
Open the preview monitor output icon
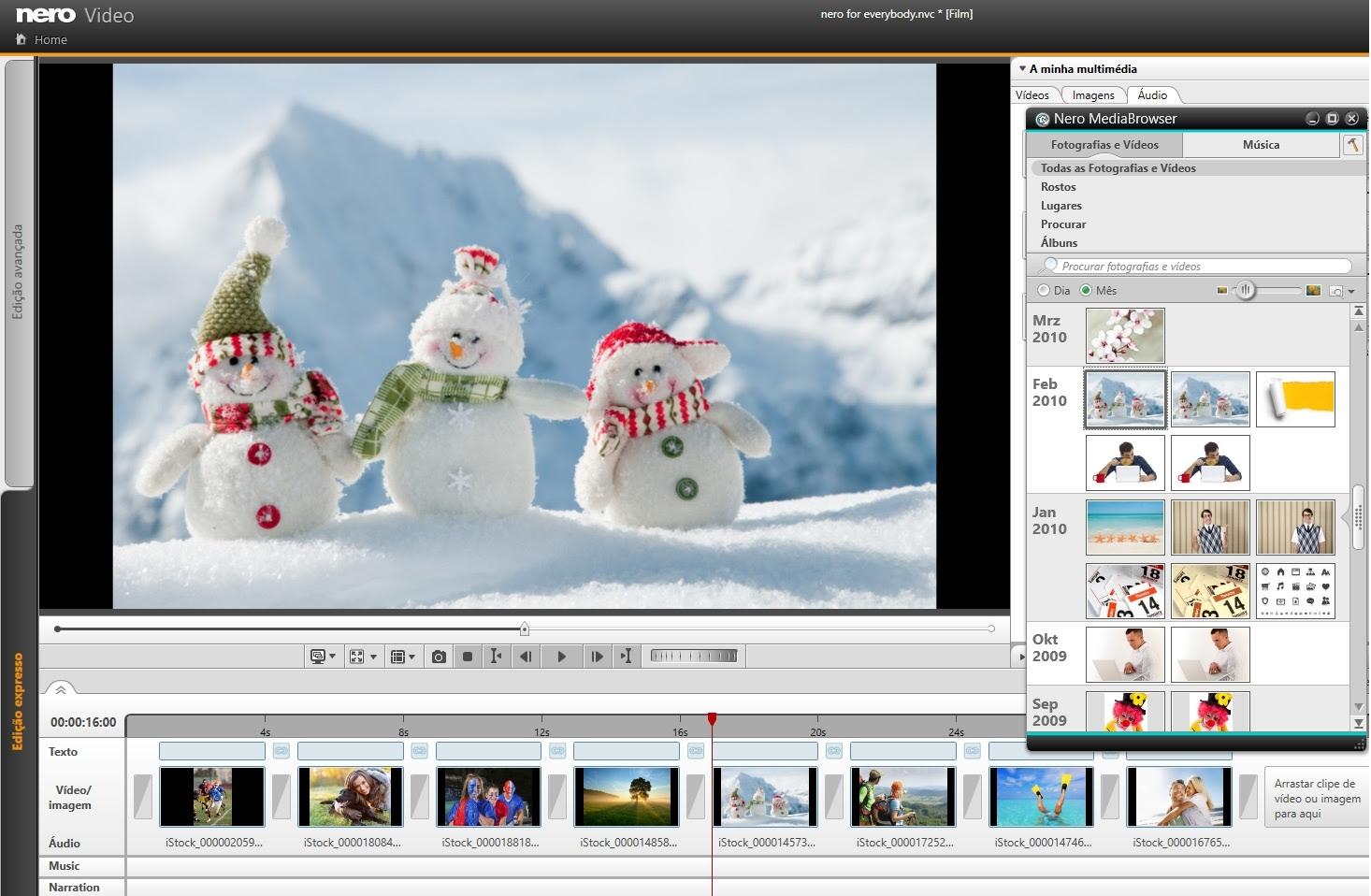pyautogui.click(x=318, y=657)
